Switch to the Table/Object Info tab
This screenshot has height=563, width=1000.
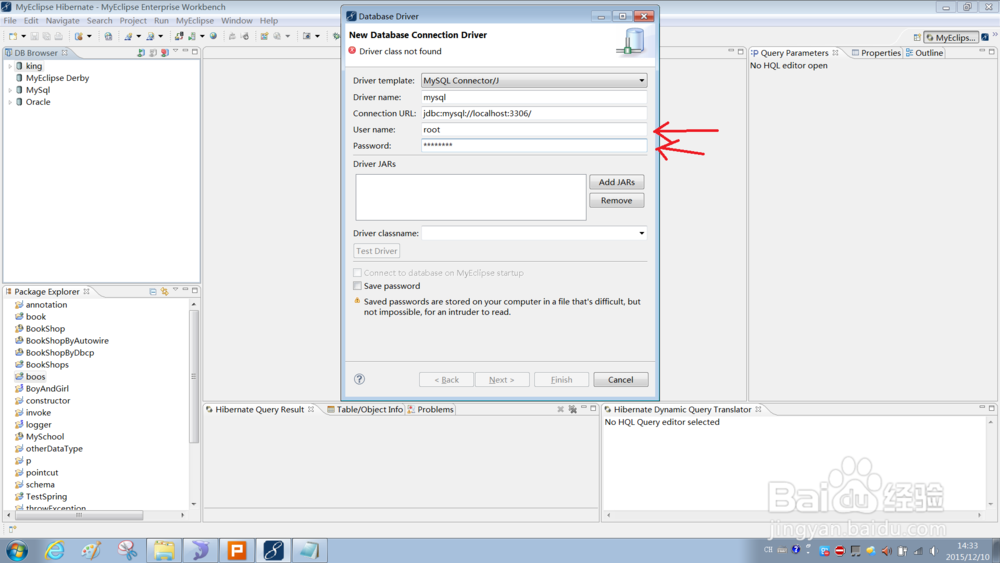(365, 409)
